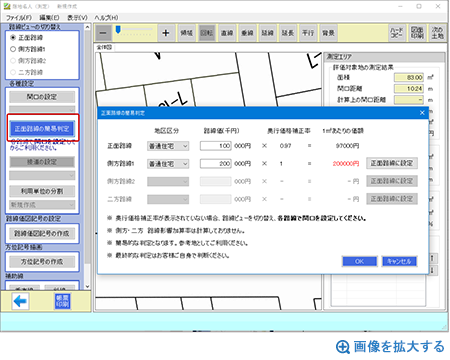Screen dimensions: 450x360
Task: Click the 97000円 value text
Action: pos(347,146)
